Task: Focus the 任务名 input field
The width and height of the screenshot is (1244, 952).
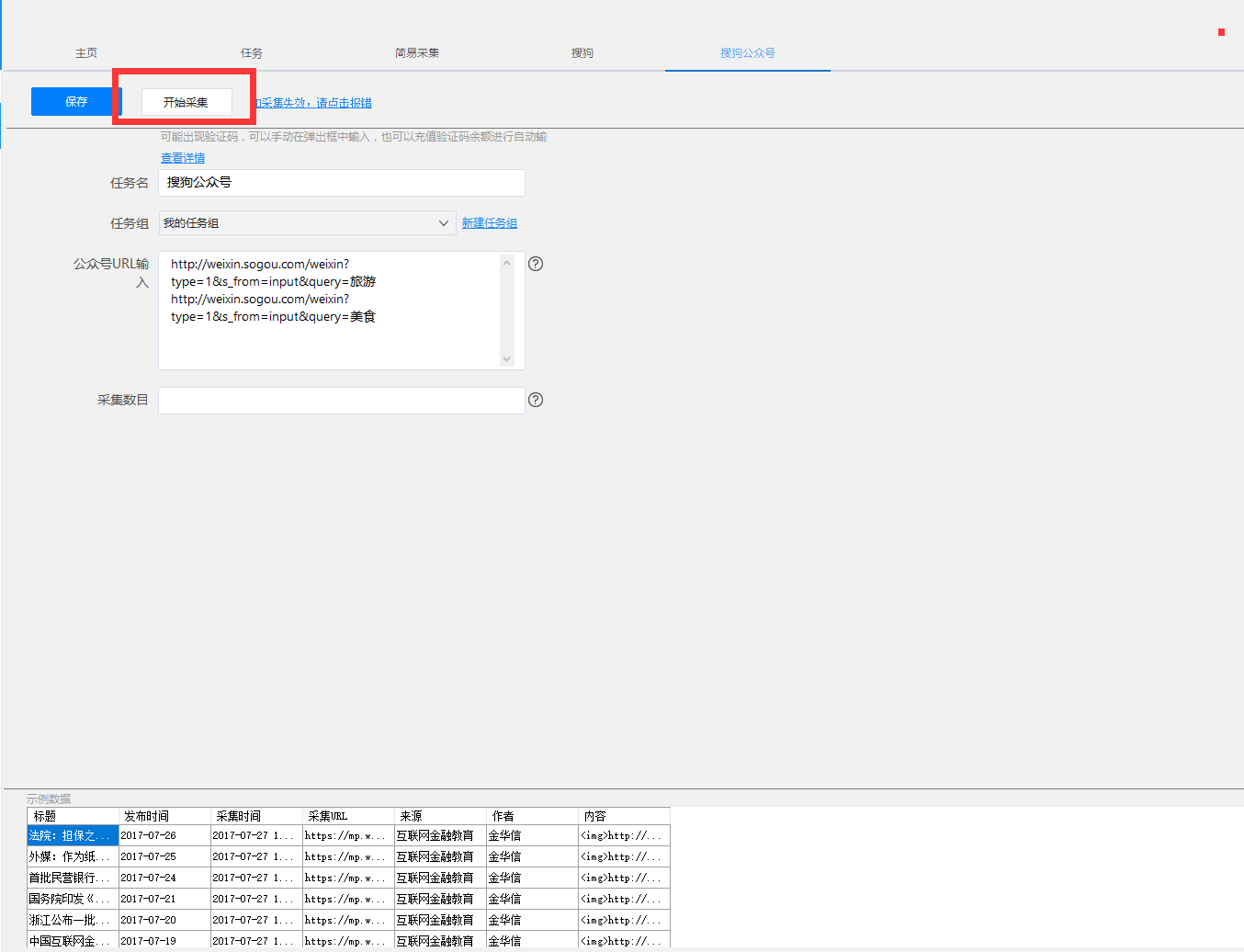Action: (x=342, y=183)
